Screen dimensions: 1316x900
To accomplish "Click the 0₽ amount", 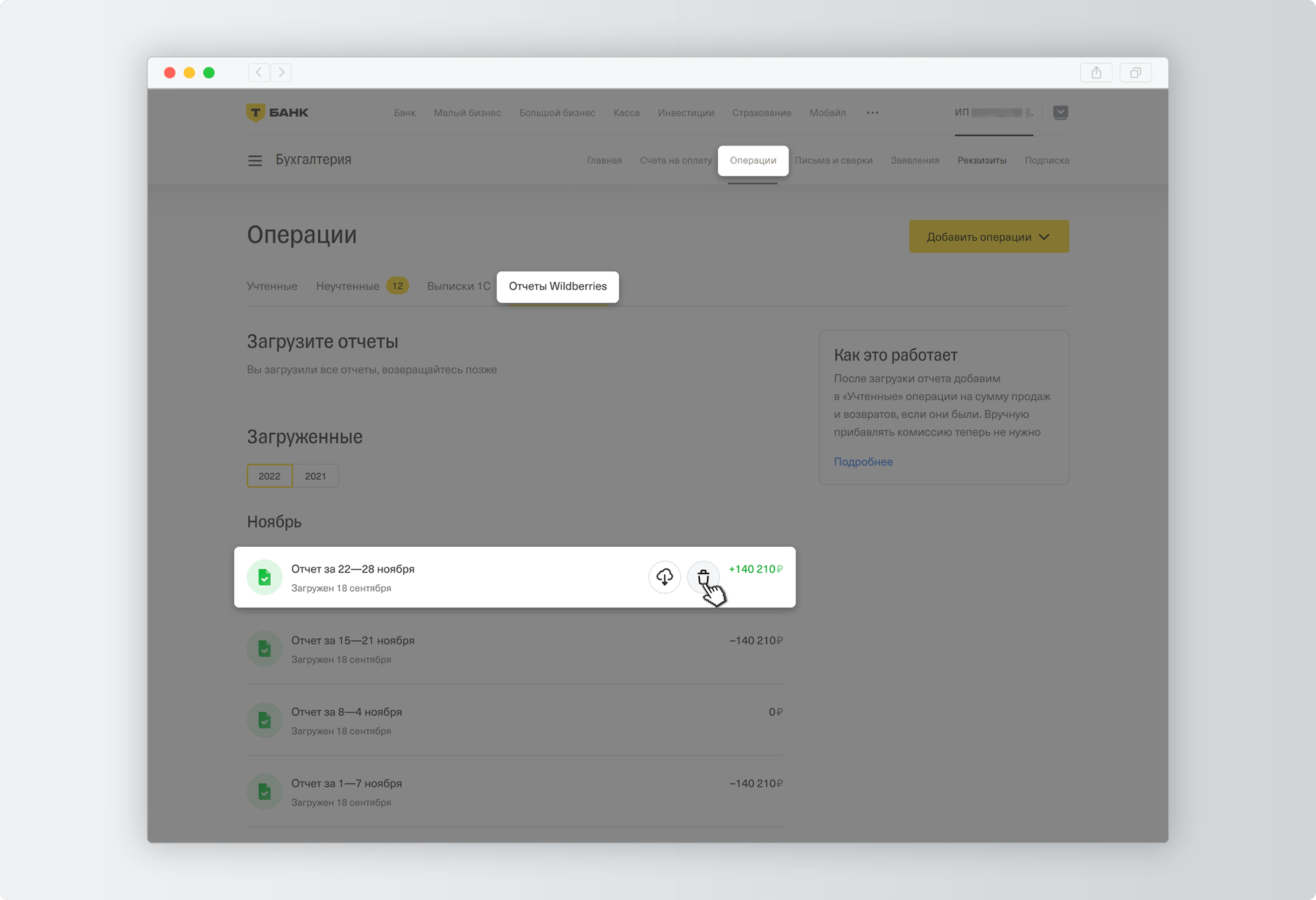I will point(776,712).
